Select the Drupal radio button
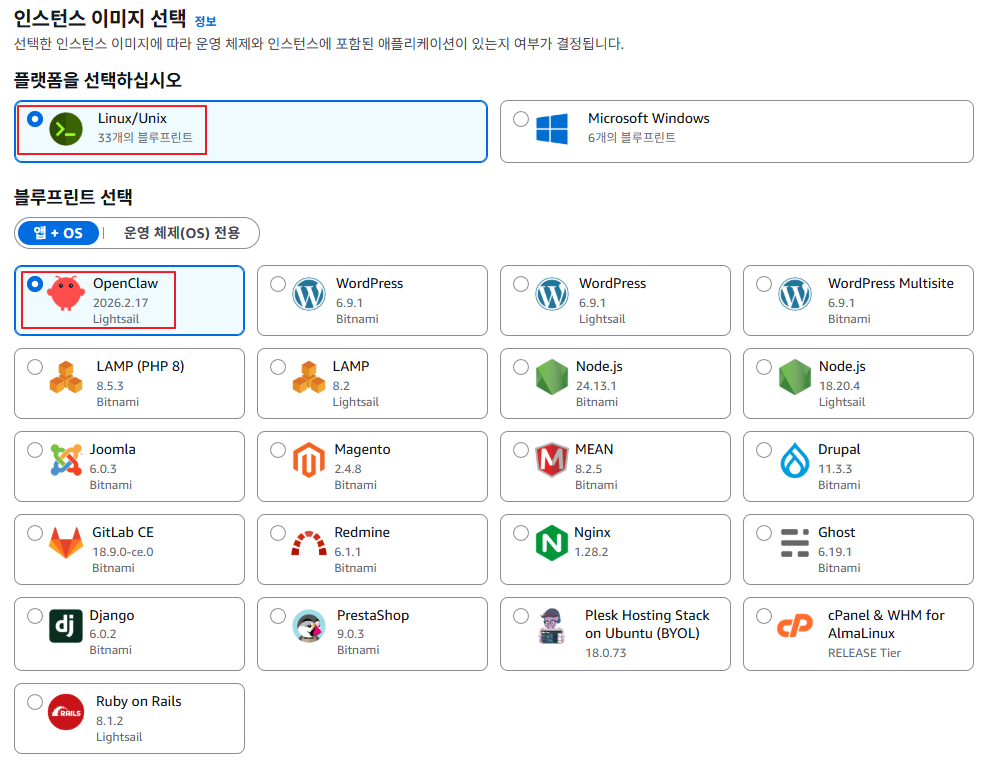The image size is (989, 761). 764,450
